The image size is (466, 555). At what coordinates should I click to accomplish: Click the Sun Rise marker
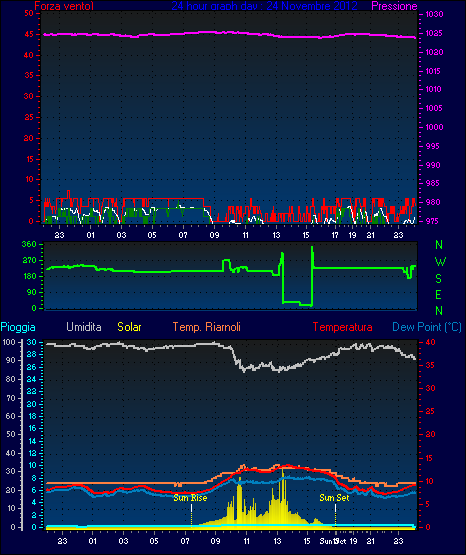pyautogui.click(x=190, y=498)
